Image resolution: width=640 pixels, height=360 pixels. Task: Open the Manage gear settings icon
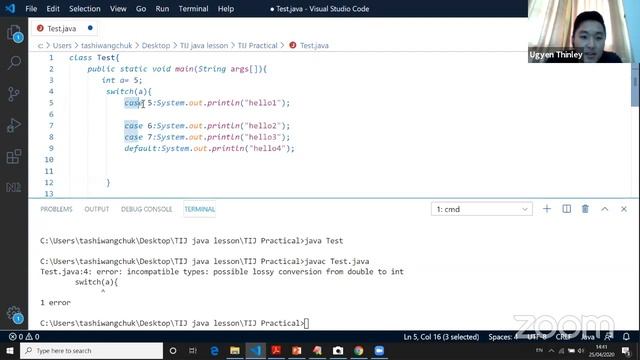tap(14, 313)
